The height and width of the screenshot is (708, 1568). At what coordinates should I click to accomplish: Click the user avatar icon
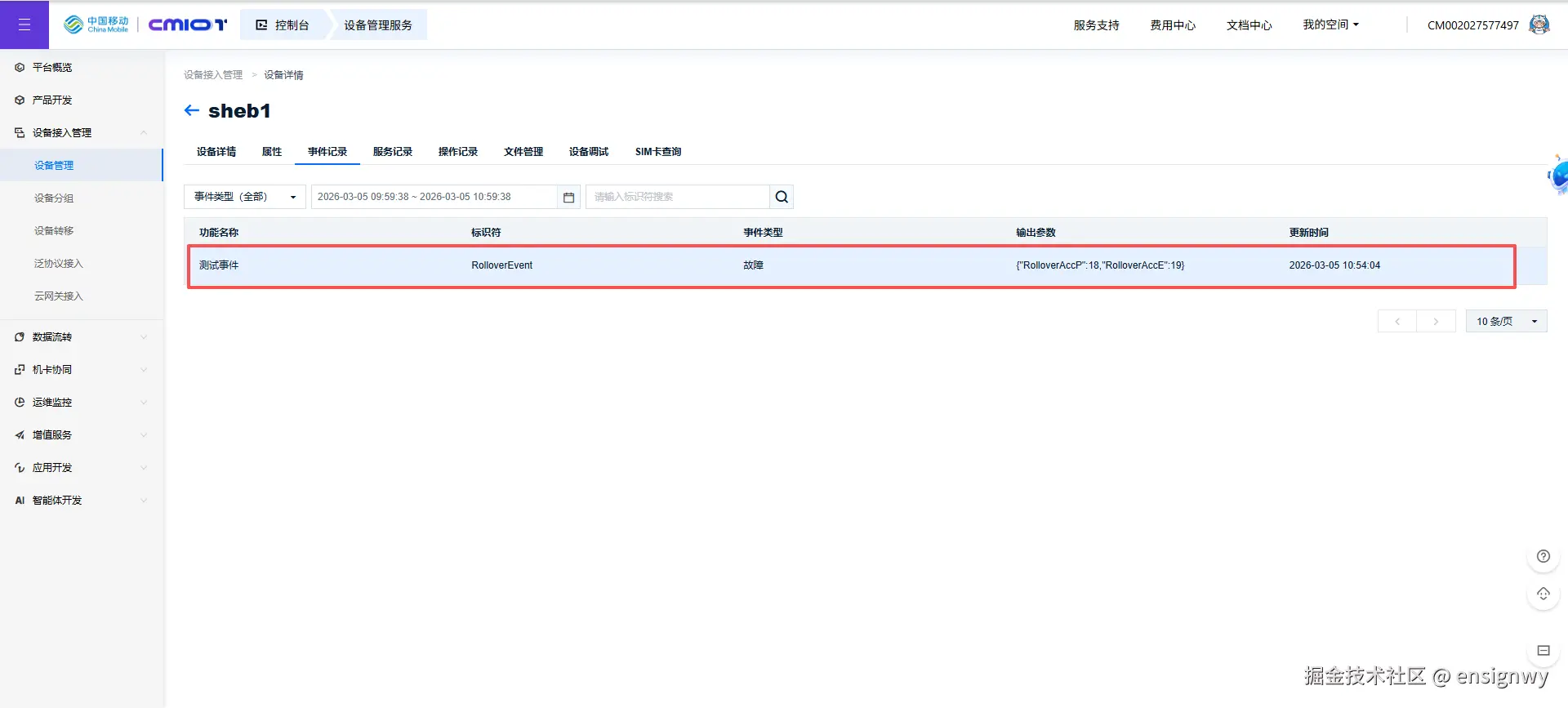pos(1539,24)
